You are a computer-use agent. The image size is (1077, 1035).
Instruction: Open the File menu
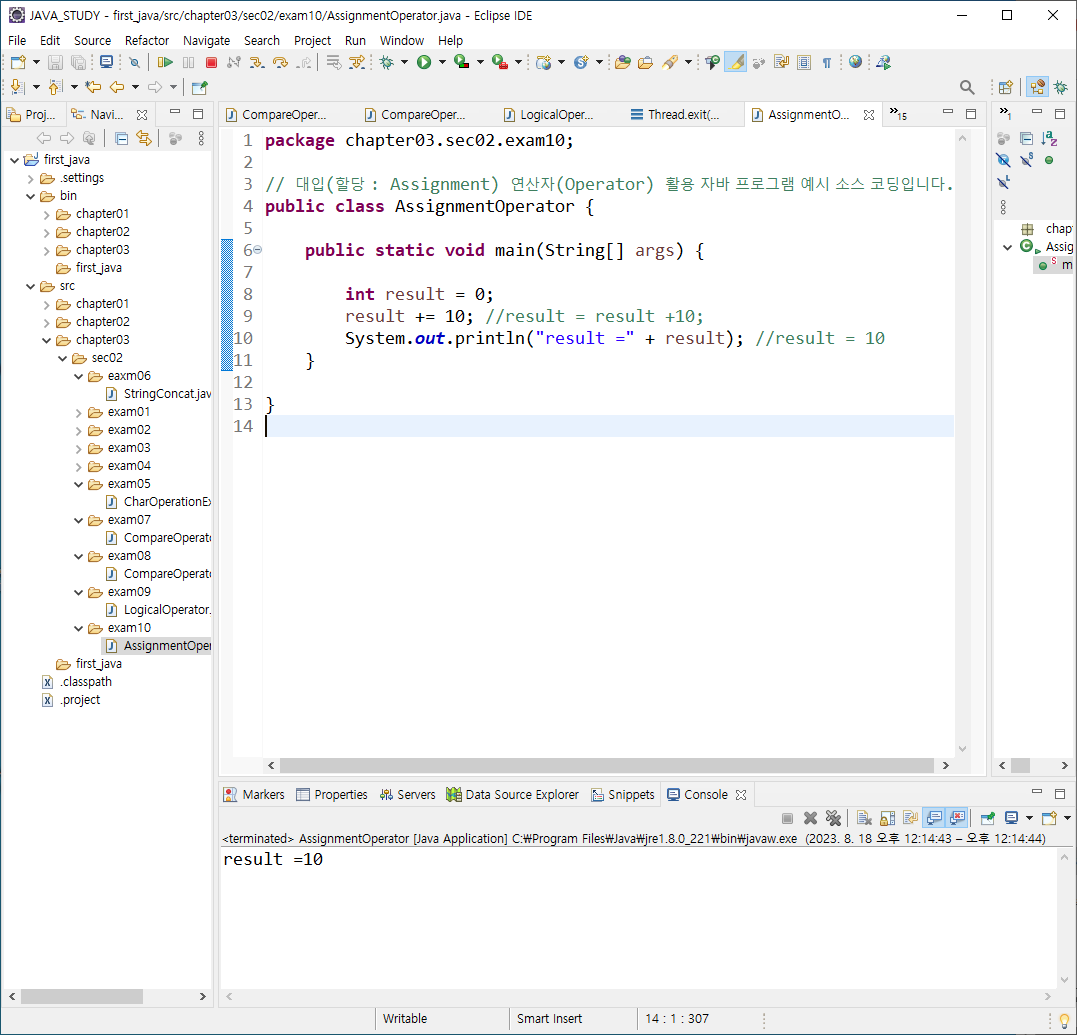click(x=17, y=41)
